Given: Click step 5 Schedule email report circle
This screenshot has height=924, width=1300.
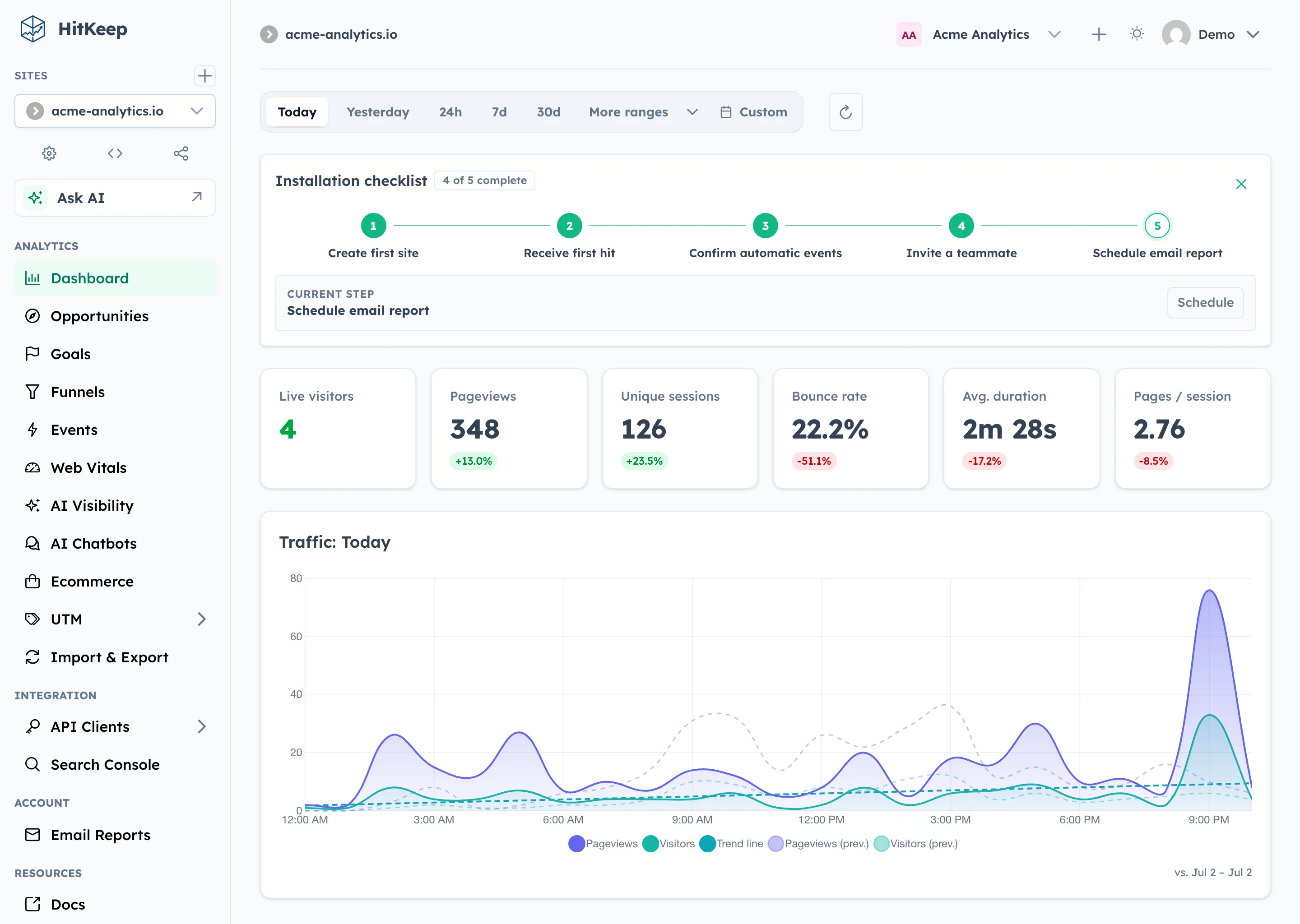Looking at the screenshot, I should tap(1157, 226).
